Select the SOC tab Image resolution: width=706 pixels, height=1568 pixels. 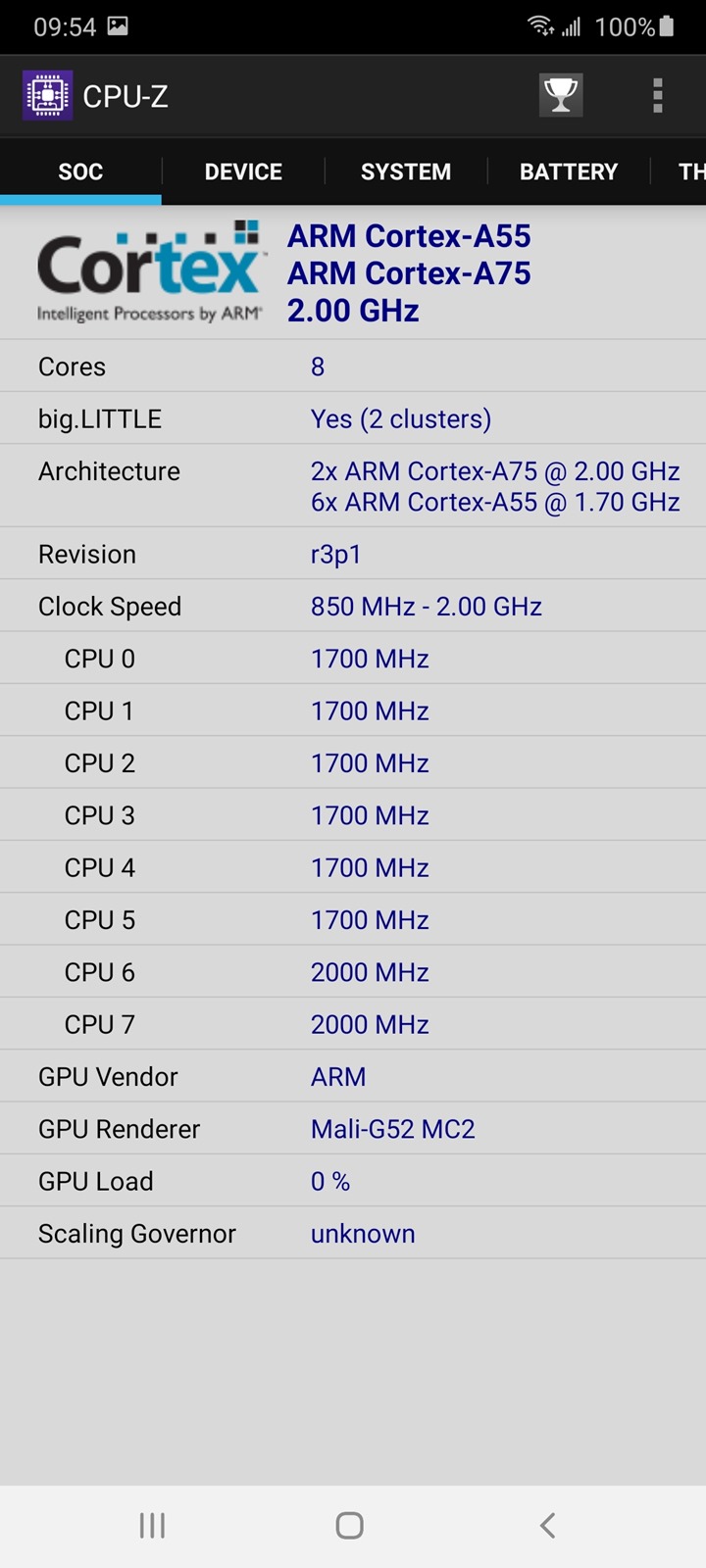80,171
